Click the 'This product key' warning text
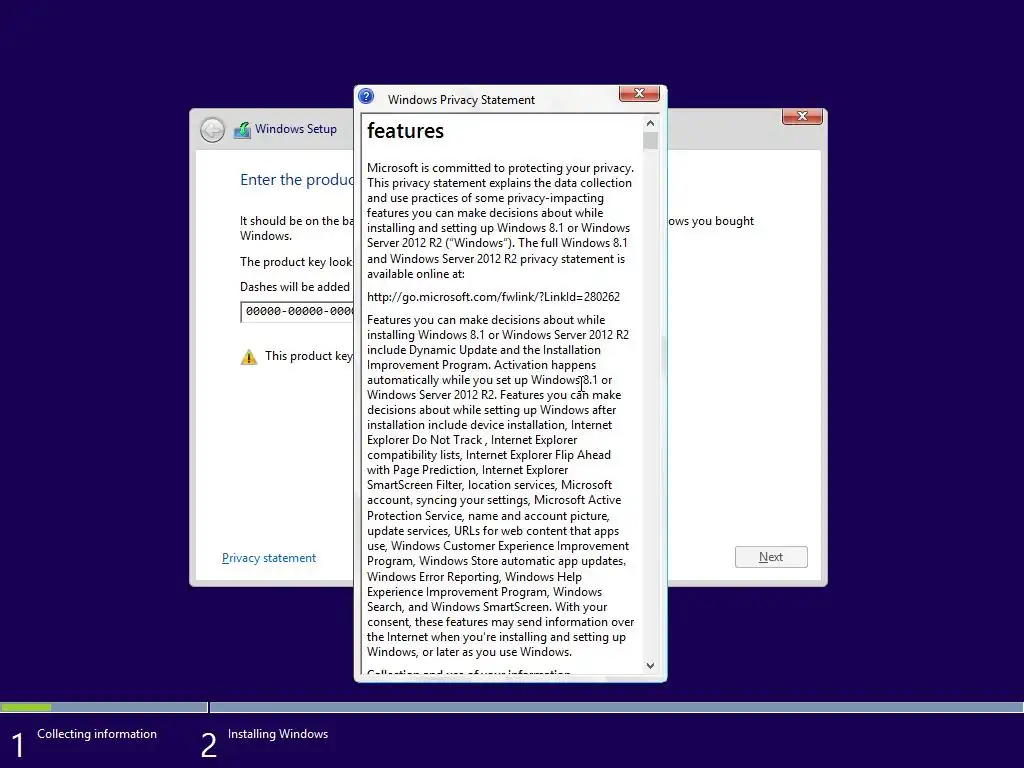 (309, 356)
